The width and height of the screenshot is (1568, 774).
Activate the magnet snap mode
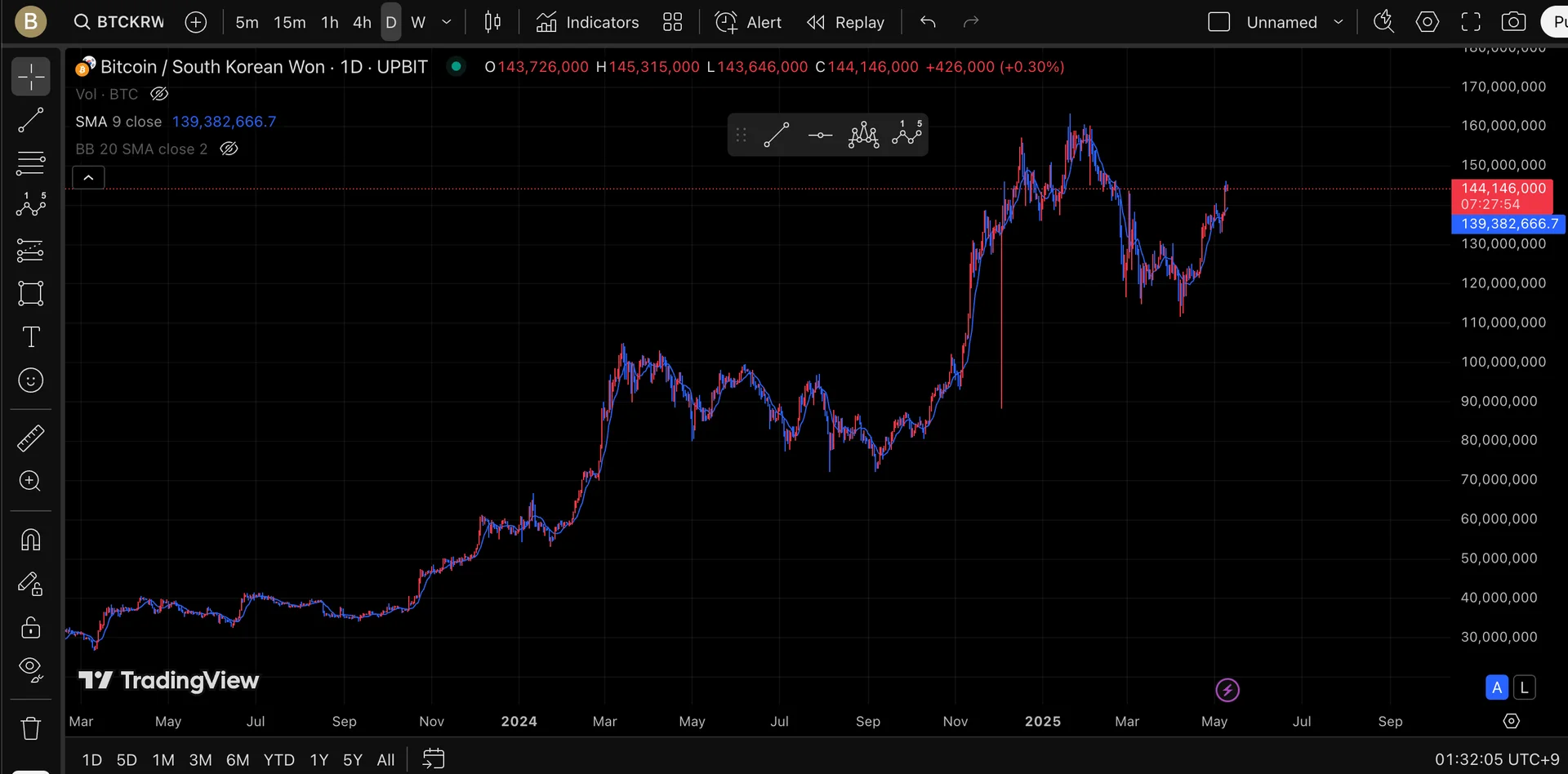[x=31, y=540]
